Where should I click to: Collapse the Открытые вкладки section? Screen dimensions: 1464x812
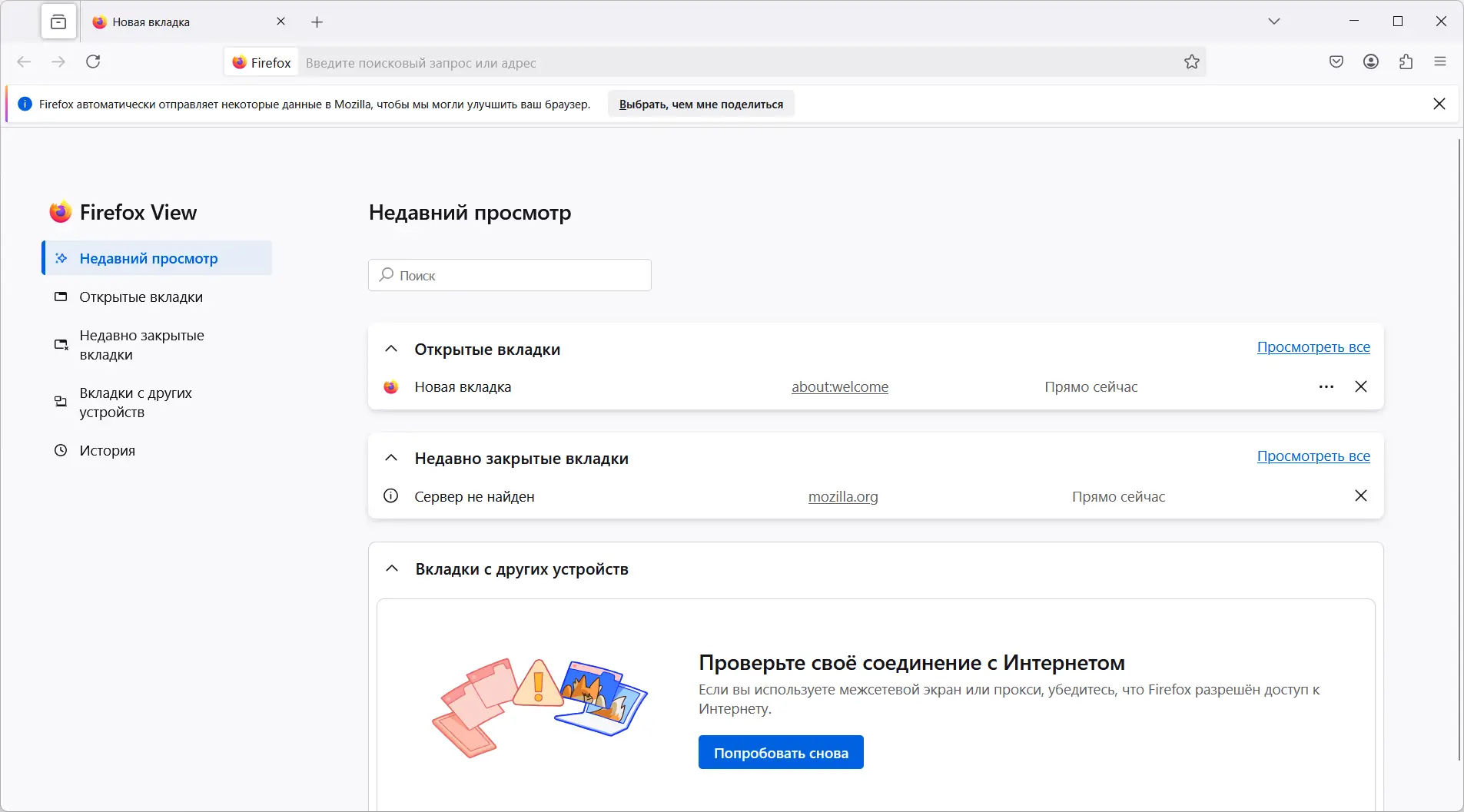[x=391, y=349]
